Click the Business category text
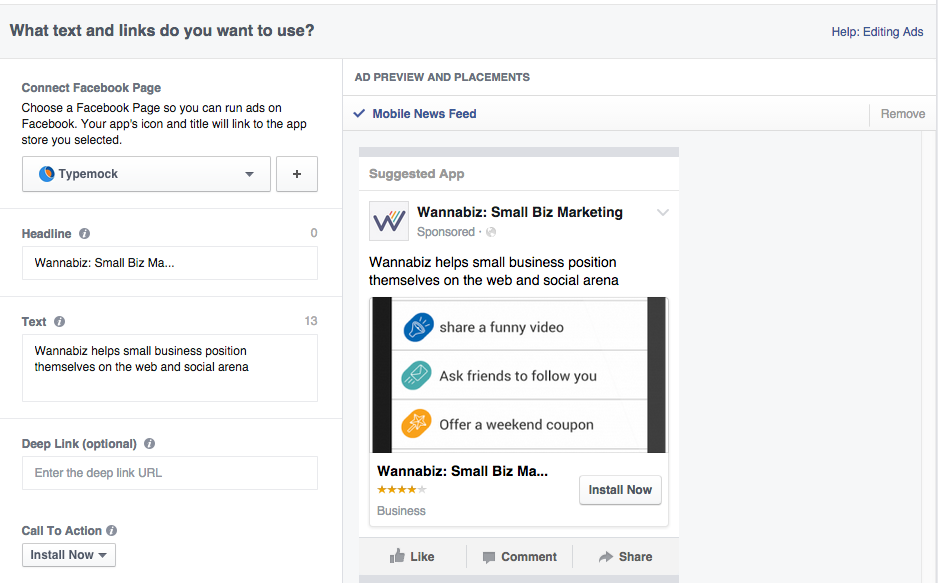 click(401, 511)
